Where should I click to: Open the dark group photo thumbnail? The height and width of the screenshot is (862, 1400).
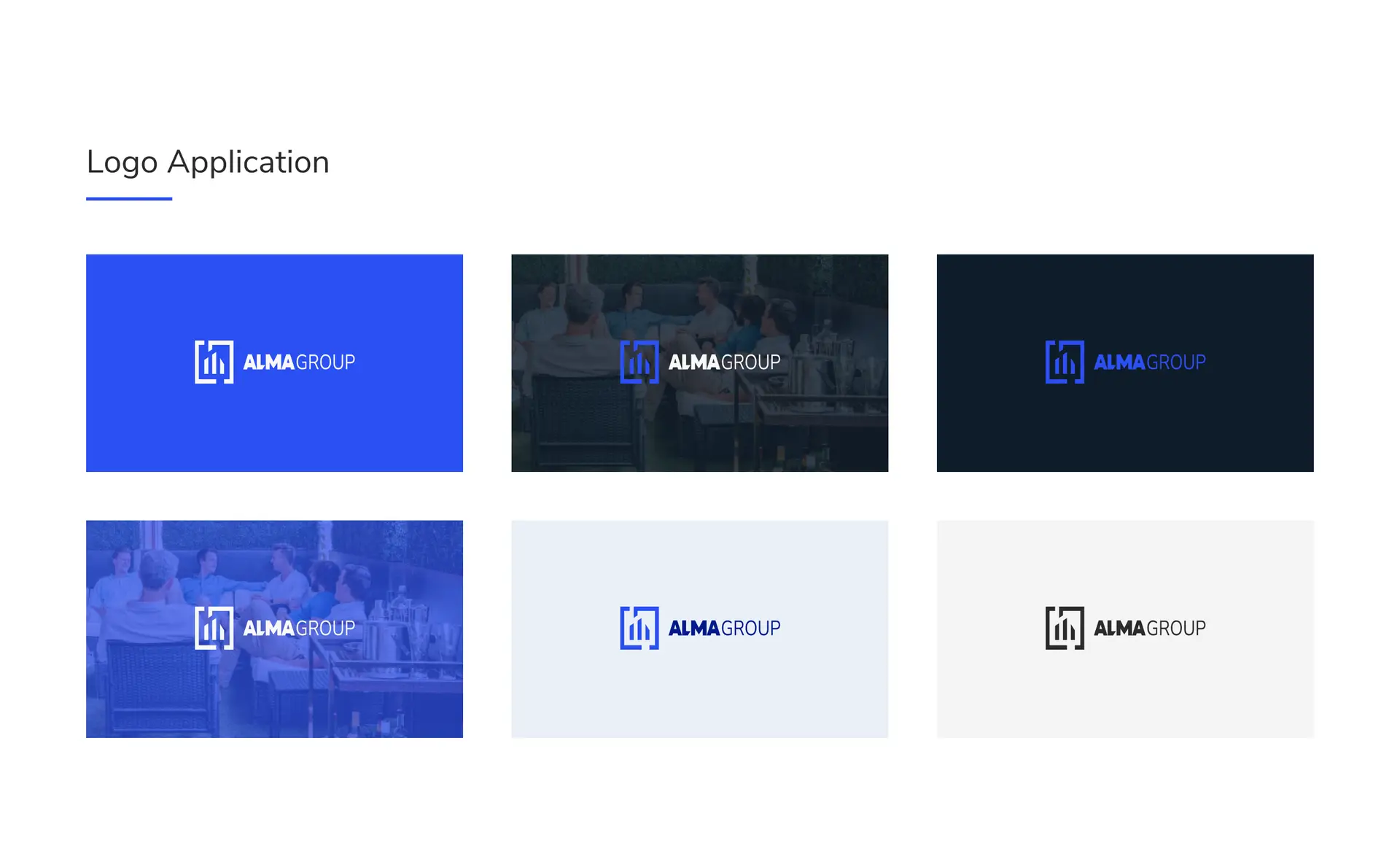[x=699, y=430]
